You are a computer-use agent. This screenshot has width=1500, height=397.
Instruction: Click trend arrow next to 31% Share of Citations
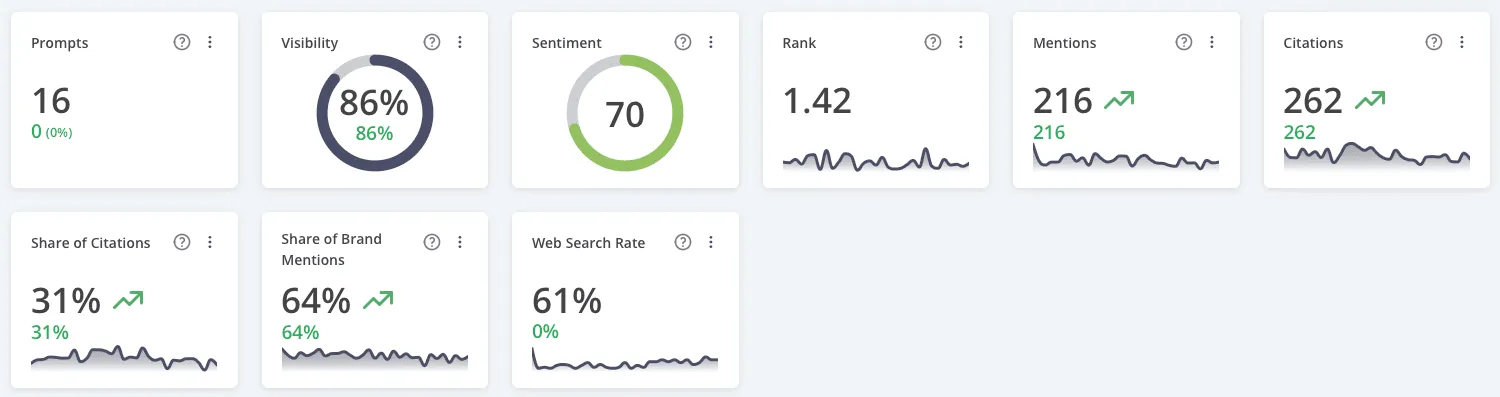tap(128, 300)
